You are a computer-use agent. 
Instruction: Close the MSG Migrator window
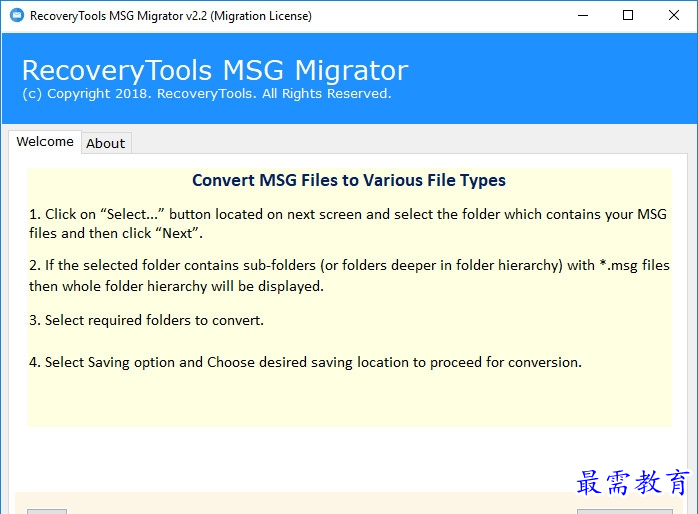[x=674, y=16]
